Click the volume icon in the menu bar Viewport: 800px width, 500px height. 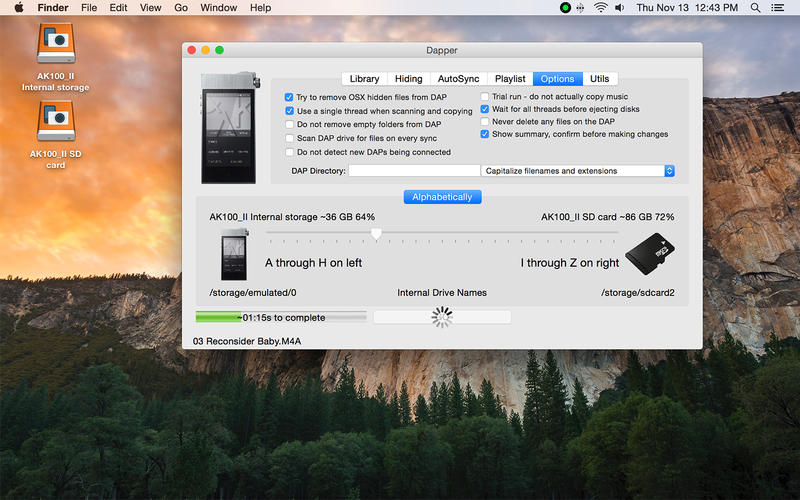pos(619,8)
